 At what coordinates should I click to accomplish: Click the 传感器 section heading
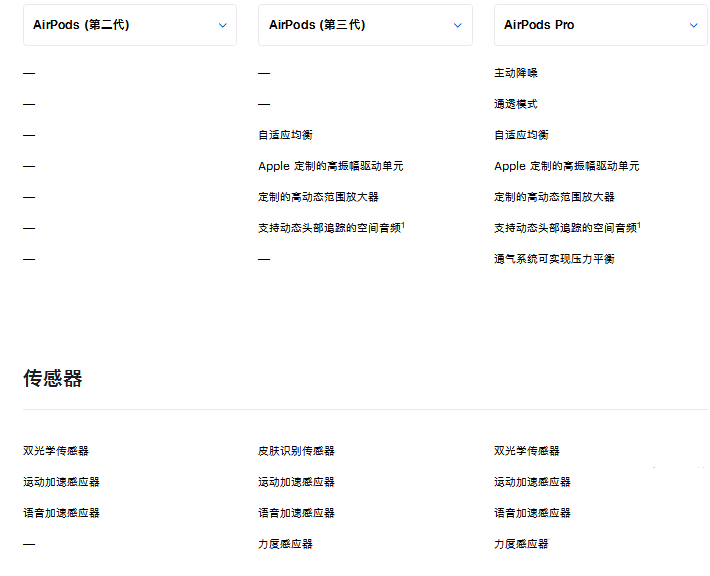[53, 379]
